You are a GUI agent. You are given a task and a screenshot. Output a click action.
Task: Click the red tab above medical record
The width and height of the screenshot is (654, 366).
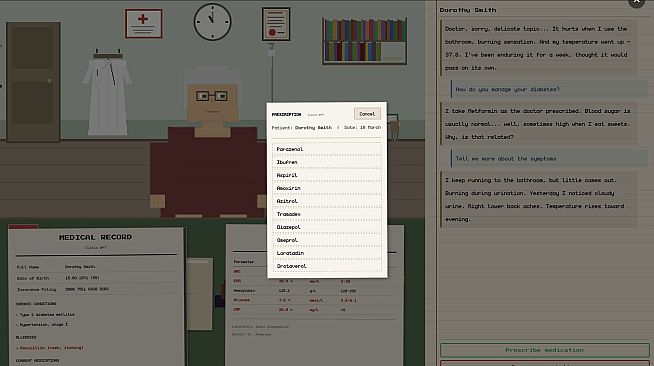coord(23,227)
